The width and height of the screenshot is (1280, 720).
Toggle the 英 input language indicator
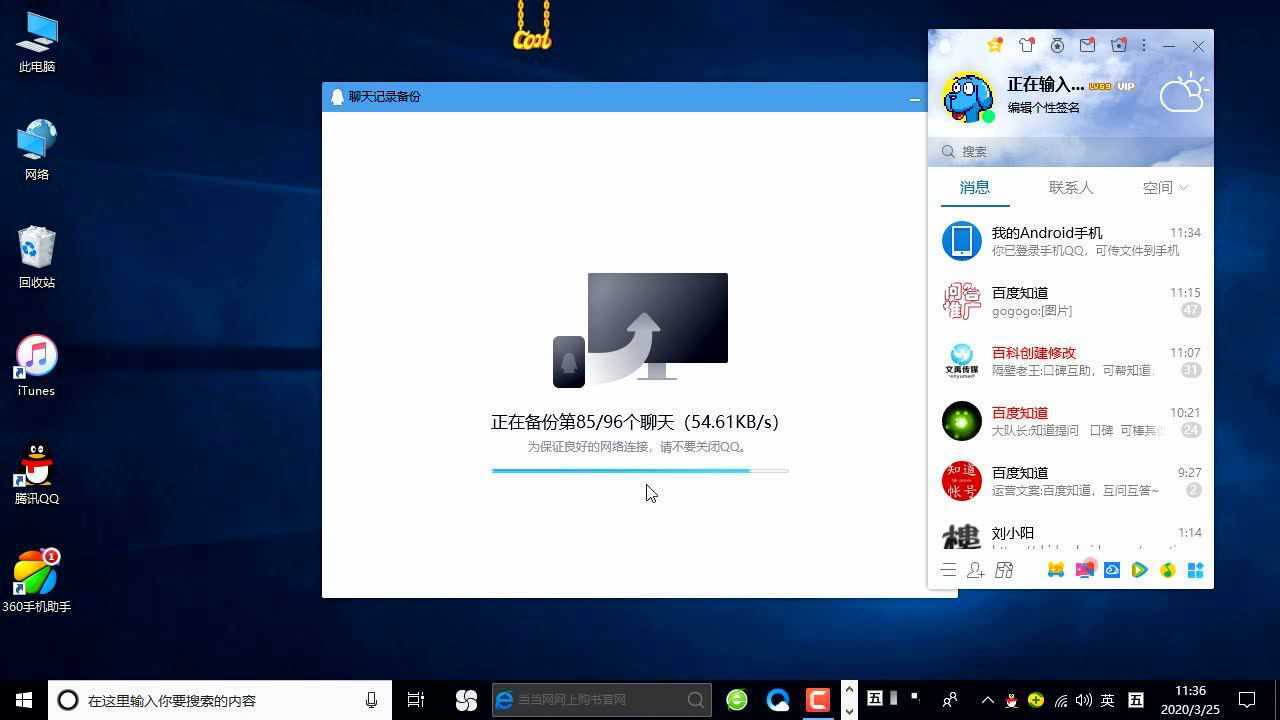click(1108, 700)
